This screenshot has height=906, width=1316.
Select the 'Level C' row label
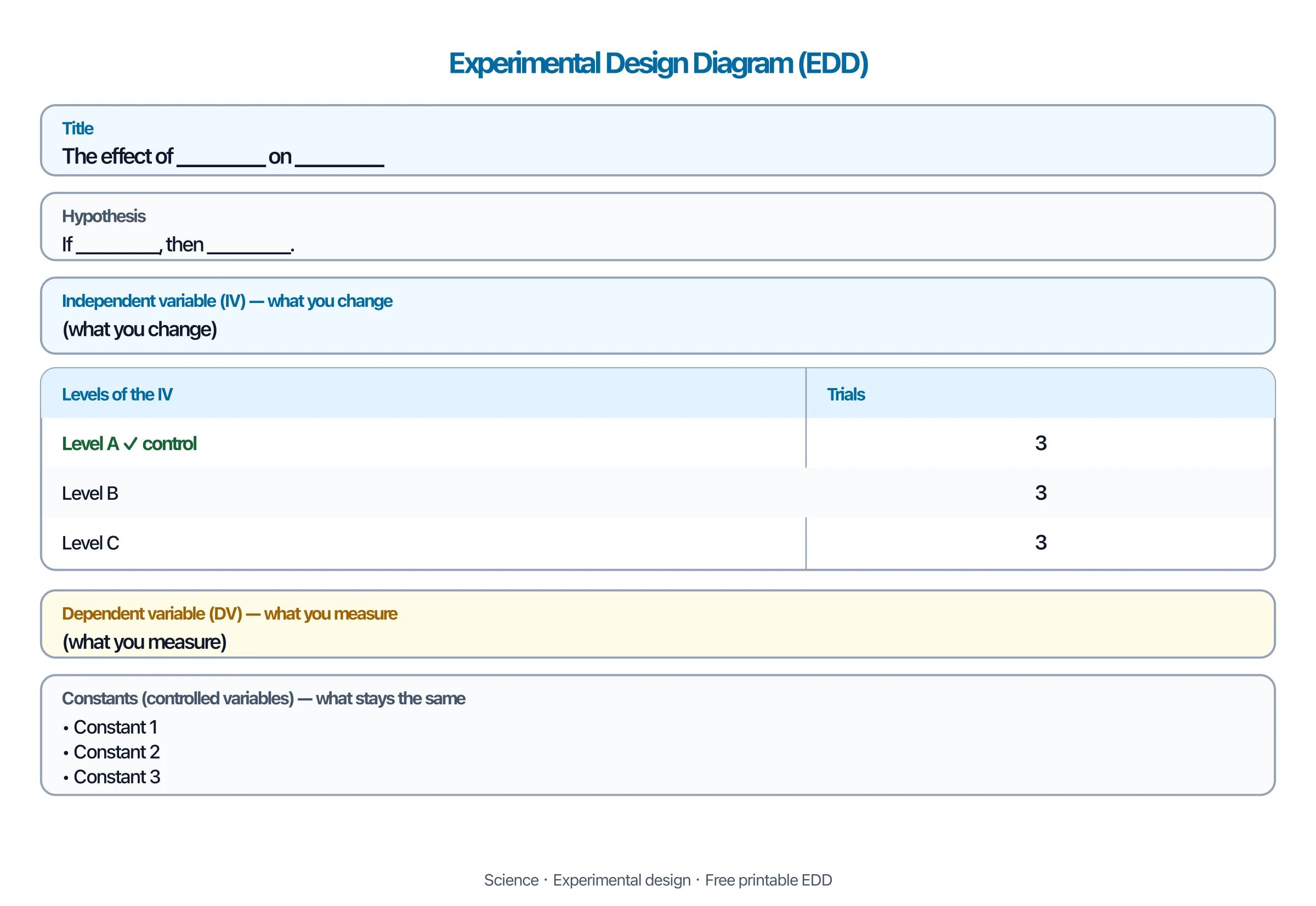click(x=90, y=543)
